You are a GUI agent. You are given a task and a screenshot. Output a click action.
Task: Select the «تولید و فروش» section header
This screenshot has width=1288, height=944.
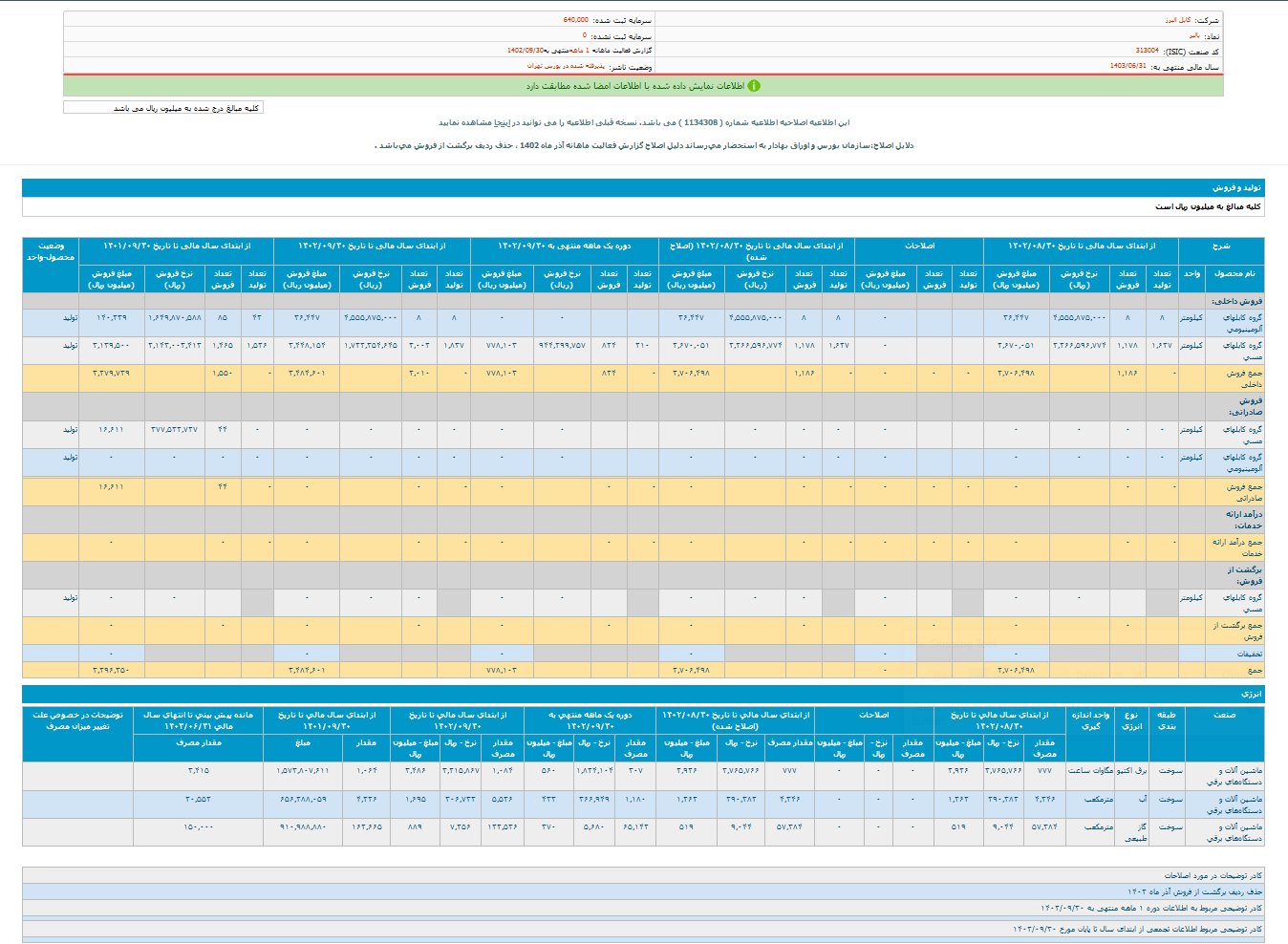point(1236,188)
